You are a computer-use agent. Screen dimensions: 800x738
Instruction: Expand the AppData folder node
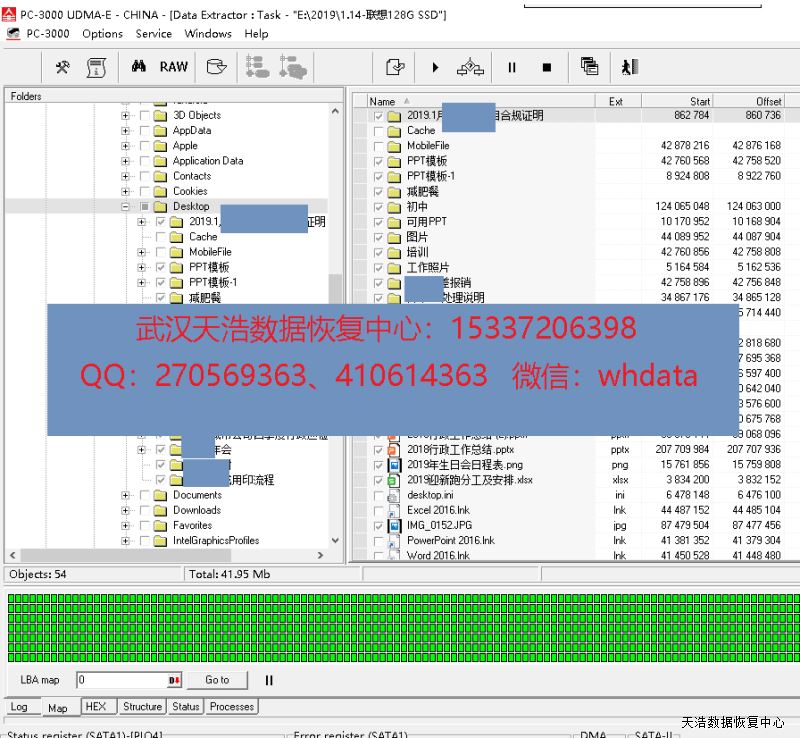pyautogui.click(x=126, y=130)
